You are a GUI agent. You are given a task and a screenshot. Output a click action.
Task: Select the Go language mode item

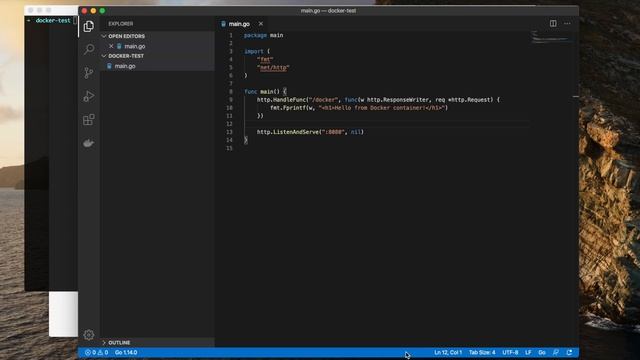542,352
